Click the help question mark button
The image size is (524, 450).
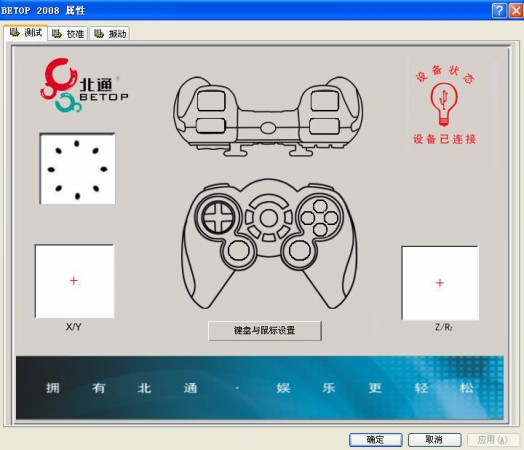click(x=499, y=10)
